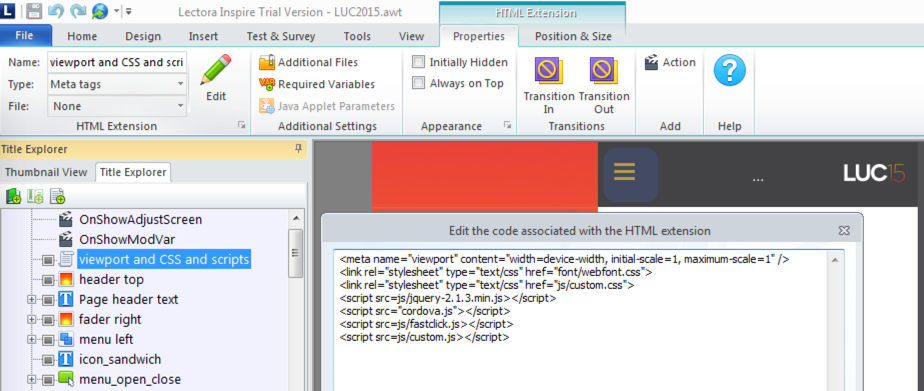This screenshot has width=924, height=391.
Task: Click the Redo arrow icon
Action: pyautogui.click(x=78, y=10)
